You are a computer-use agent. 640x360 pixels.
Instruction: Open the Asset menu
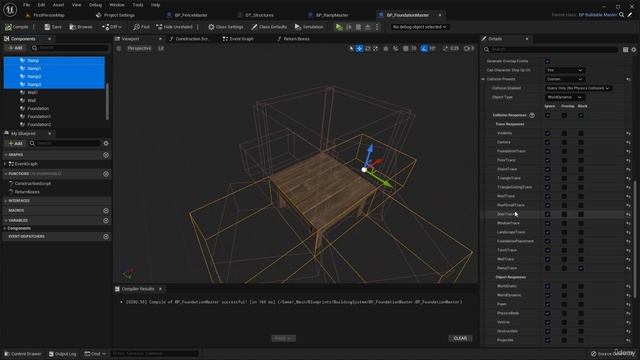[58, 5]
